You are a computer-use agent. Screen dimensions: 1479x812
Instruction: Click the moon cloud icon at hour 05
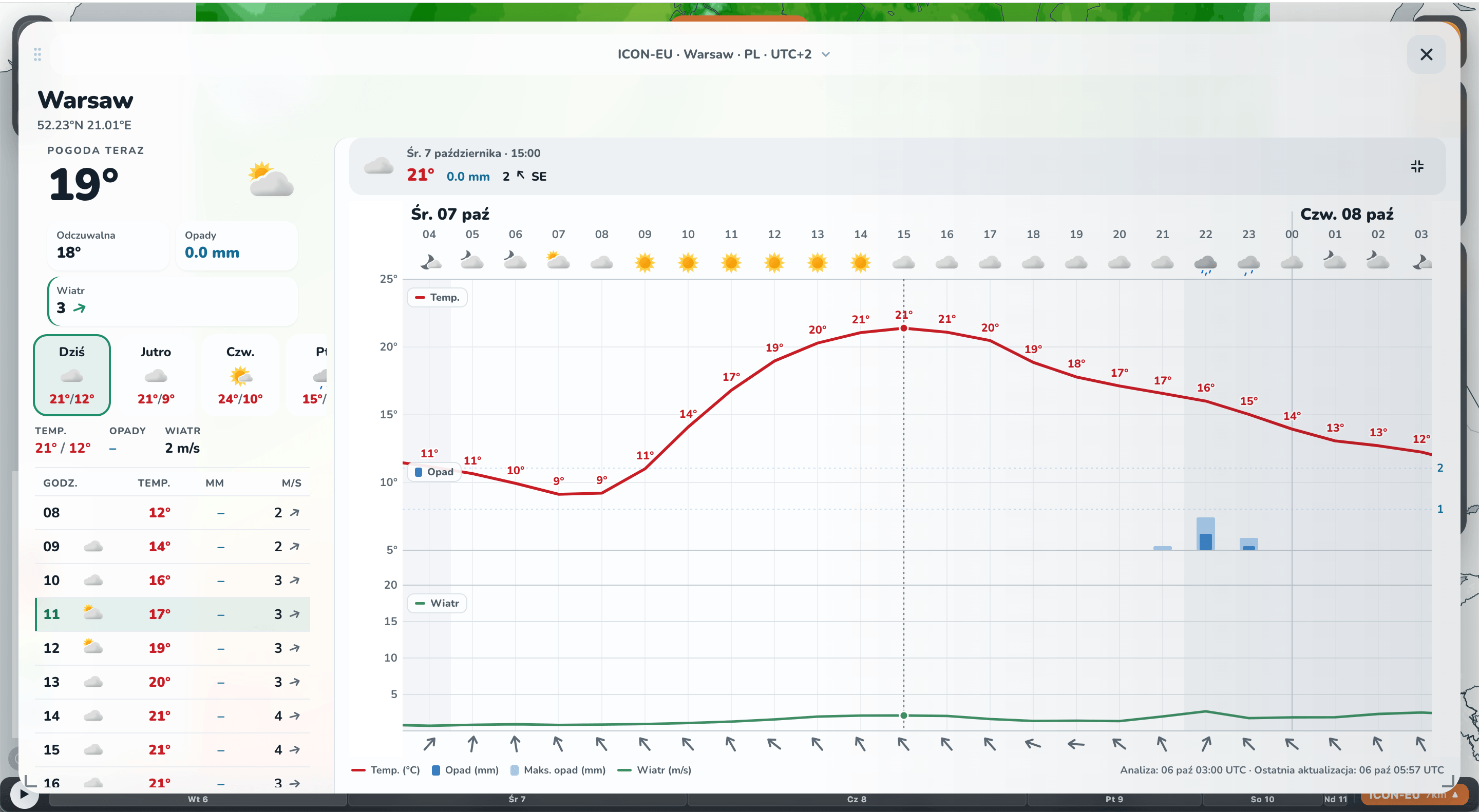(472, 261)
